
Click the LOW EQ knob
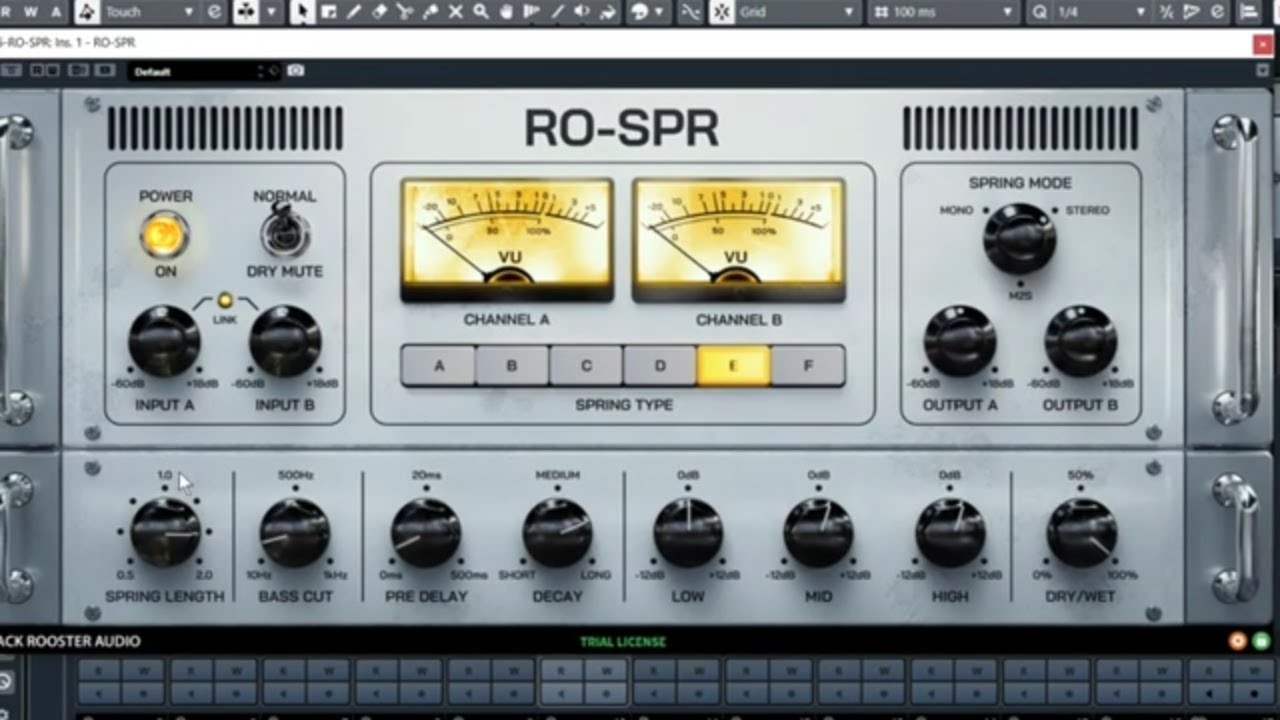click(x=688, y=532)
